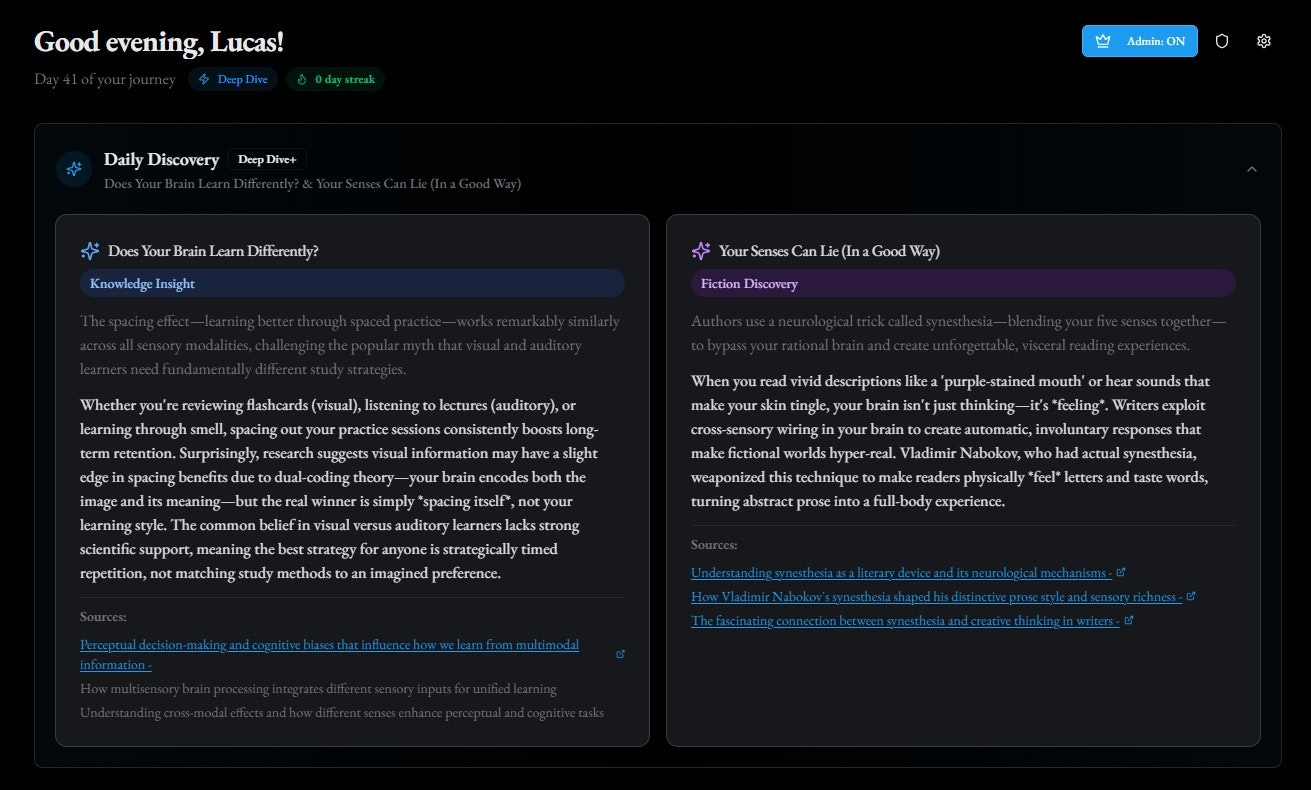Click the Daily Discovery sparkle icon
1311x790 pixels.
[74, 169]
